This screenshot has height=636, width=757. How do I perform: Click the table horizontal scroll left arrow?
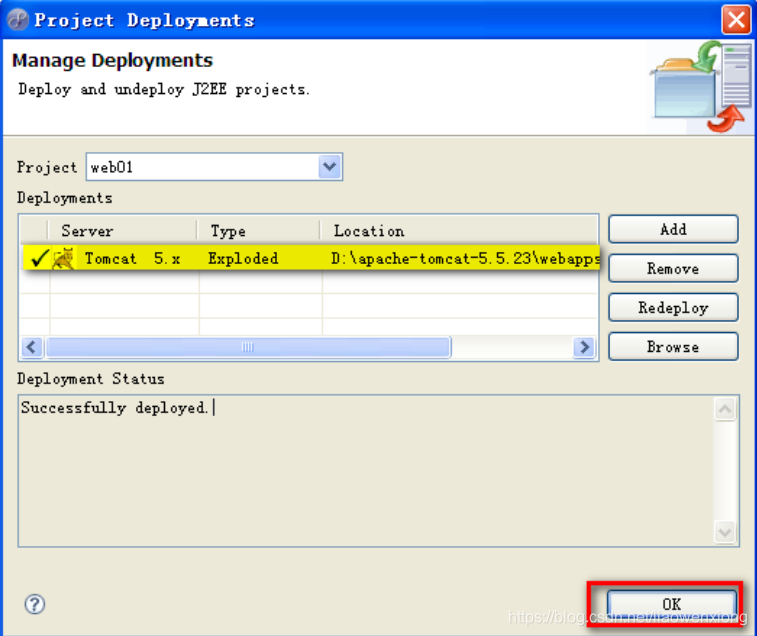pyautogui.click(x=32, y=347)
